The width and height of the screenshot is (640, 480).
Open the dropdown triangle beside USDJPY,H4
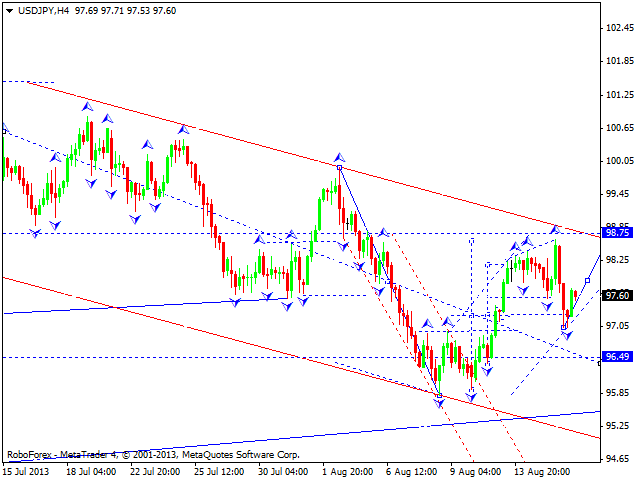(9, 11)
